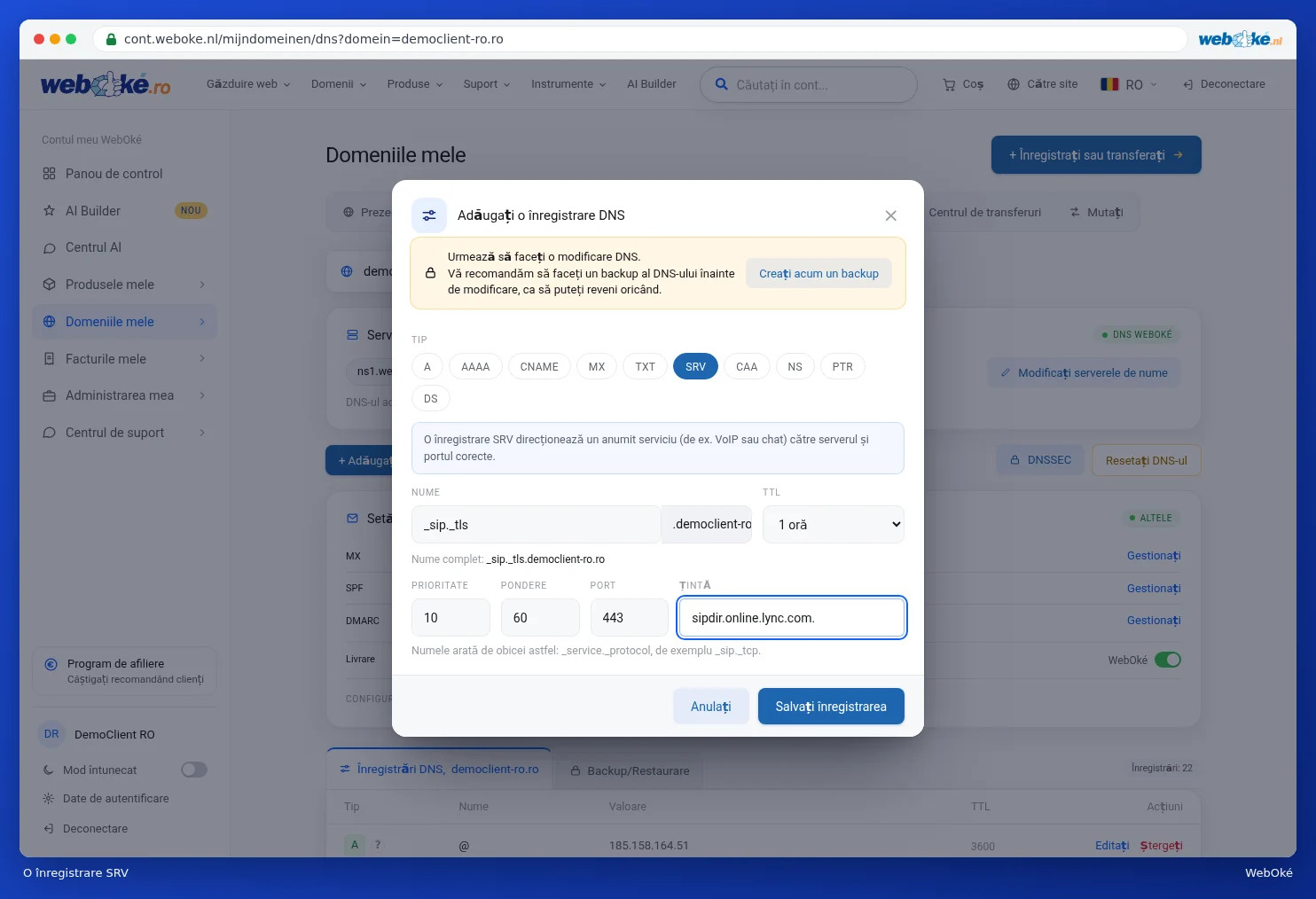Open the Instrumente menu
Image resolution: width=1316 pixels, height=899 pixels.
[x=568, y=84]
